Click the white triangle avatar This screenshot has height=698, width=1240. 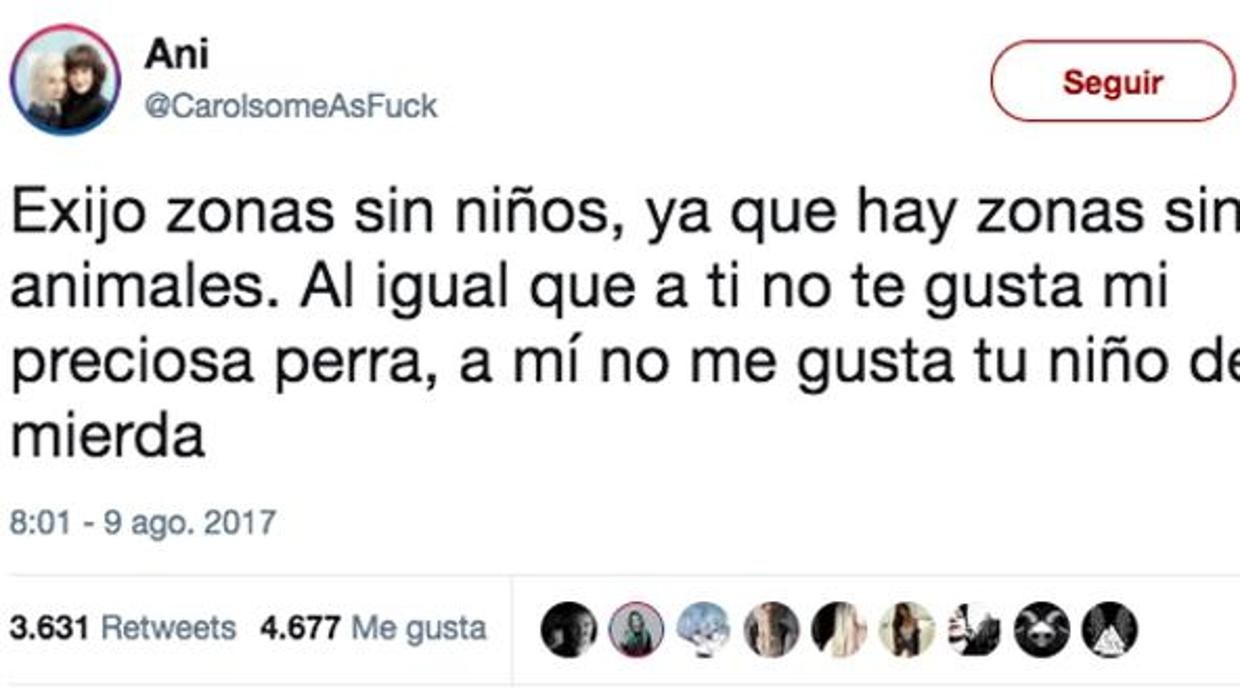point(1110,630)
